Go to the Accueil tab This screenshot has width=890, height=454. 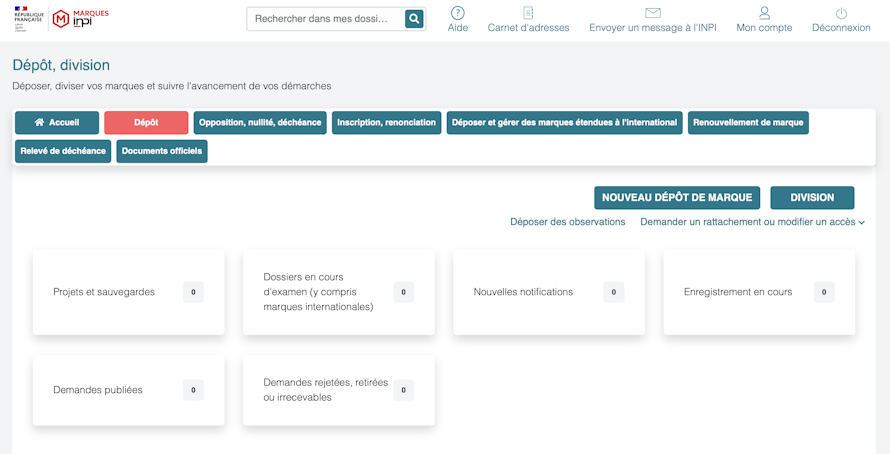[57, 123]
